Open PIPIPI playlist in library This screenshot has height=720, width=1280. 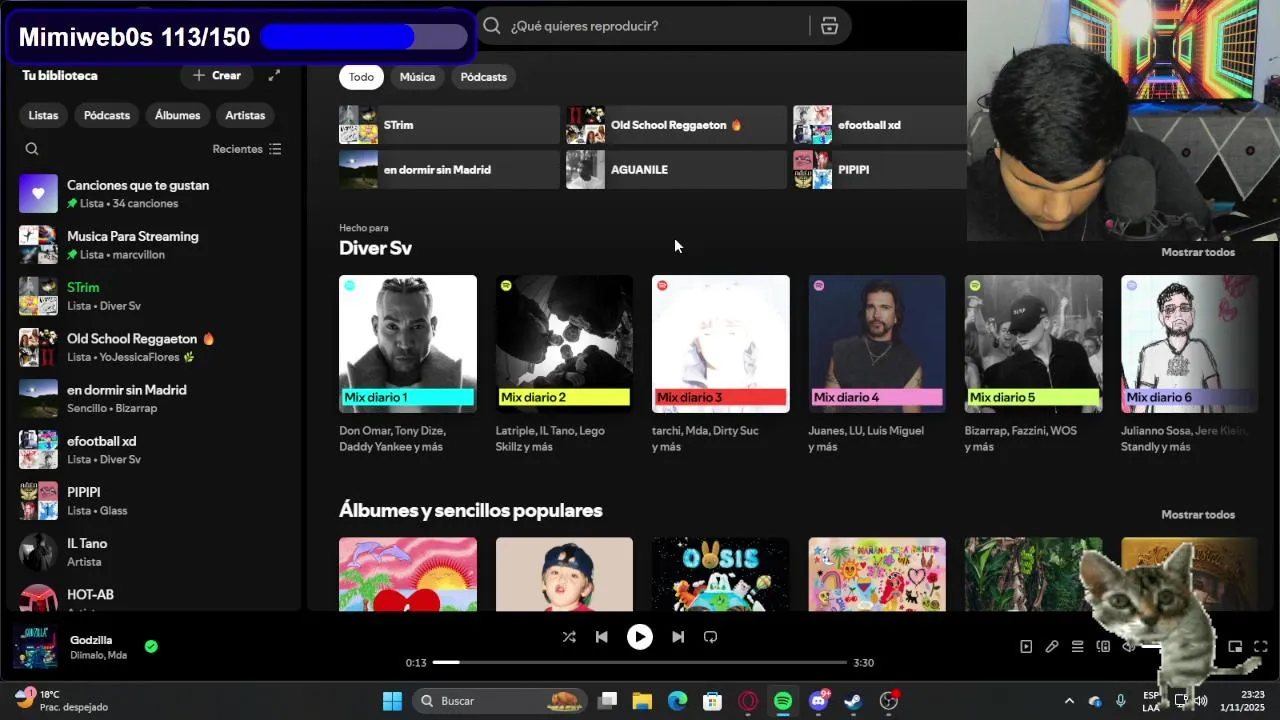(x=155, y=501)
